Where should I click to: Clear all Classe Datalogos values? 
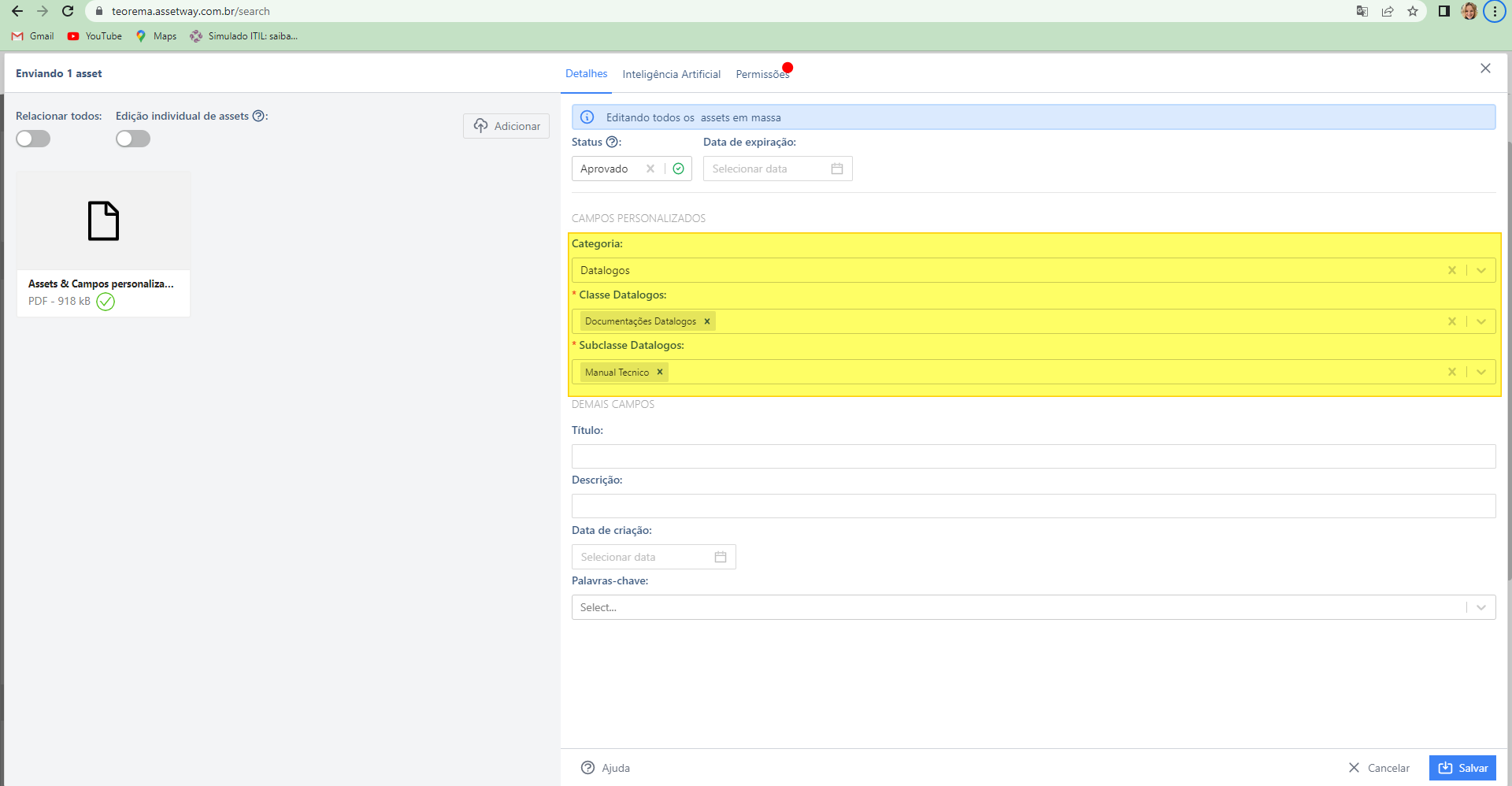[1452, 321]
